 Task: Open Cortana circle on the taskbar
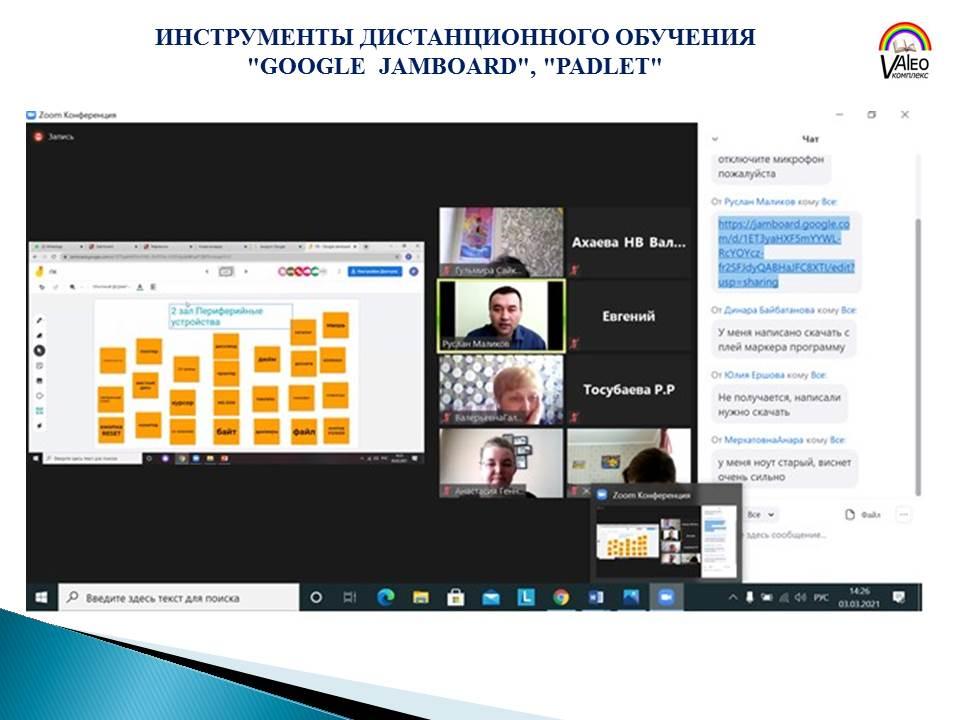point(316,598)
